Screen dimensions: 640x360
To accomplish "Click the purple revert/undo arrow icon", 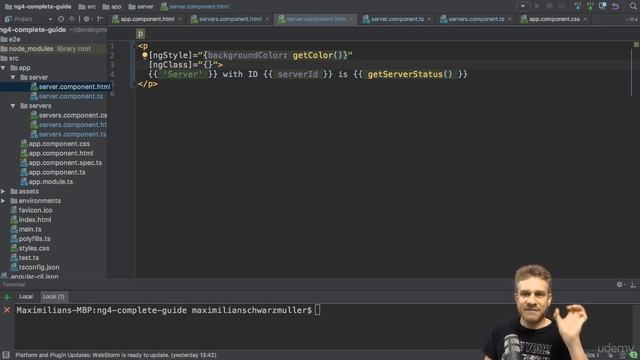I will click(615, 6).
